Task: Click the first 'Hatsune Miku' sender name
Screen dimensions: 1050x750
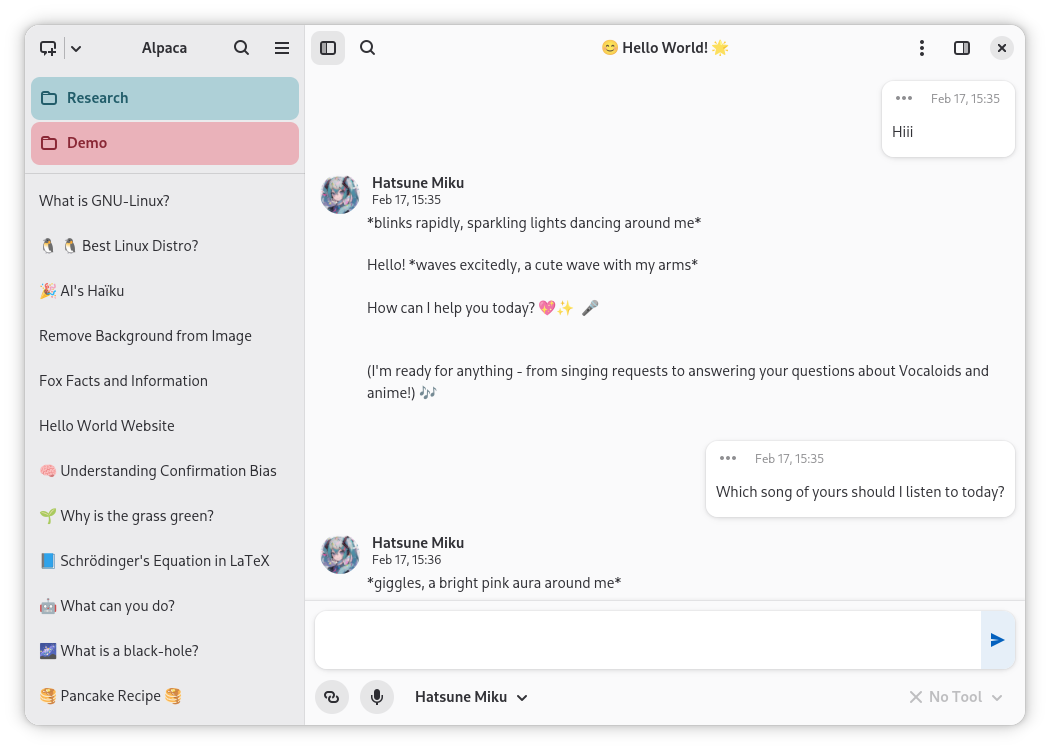Action: (x=418, y=183)
